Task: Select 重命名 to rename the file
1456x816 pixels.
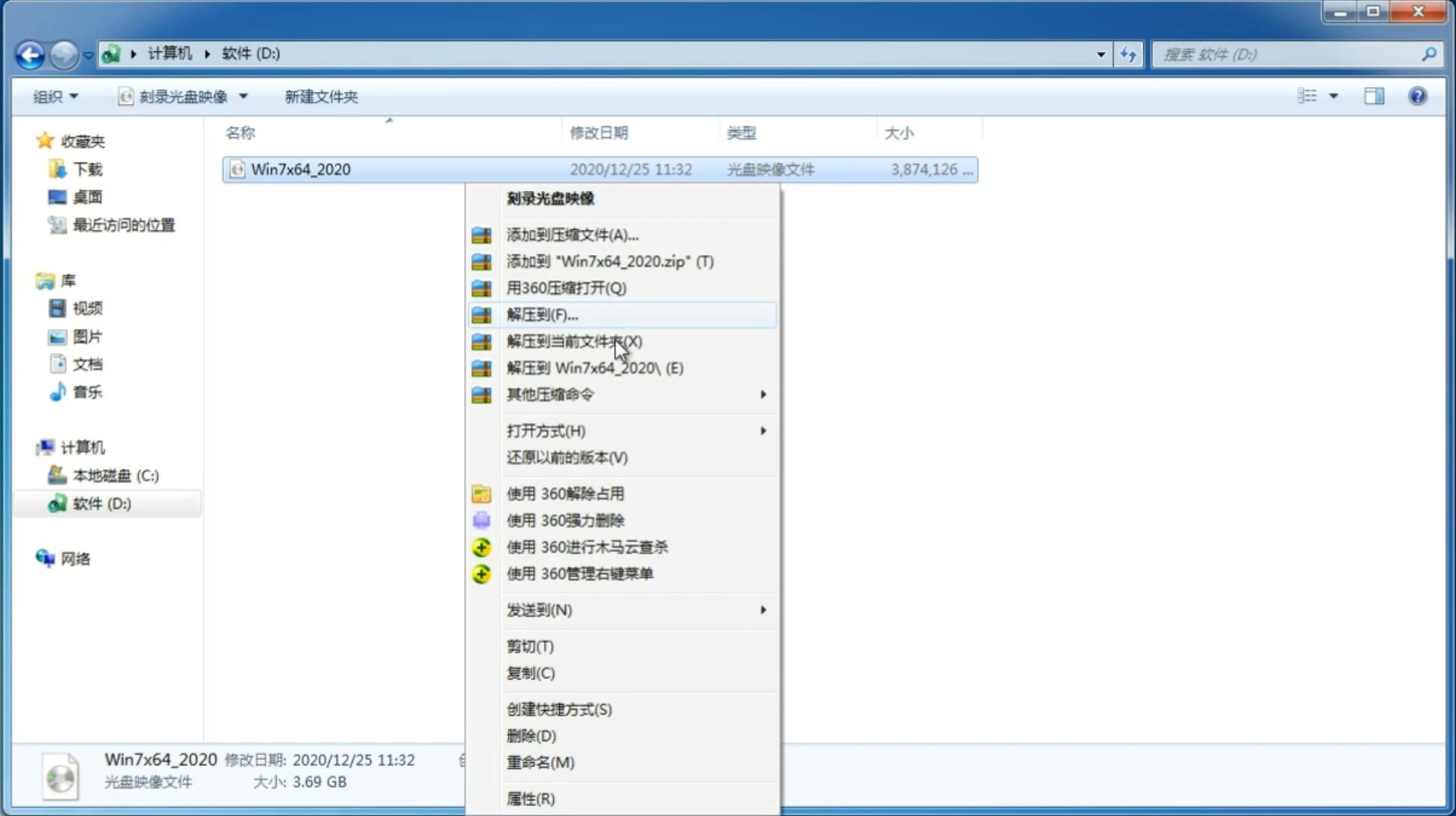Action: point(541,762)
